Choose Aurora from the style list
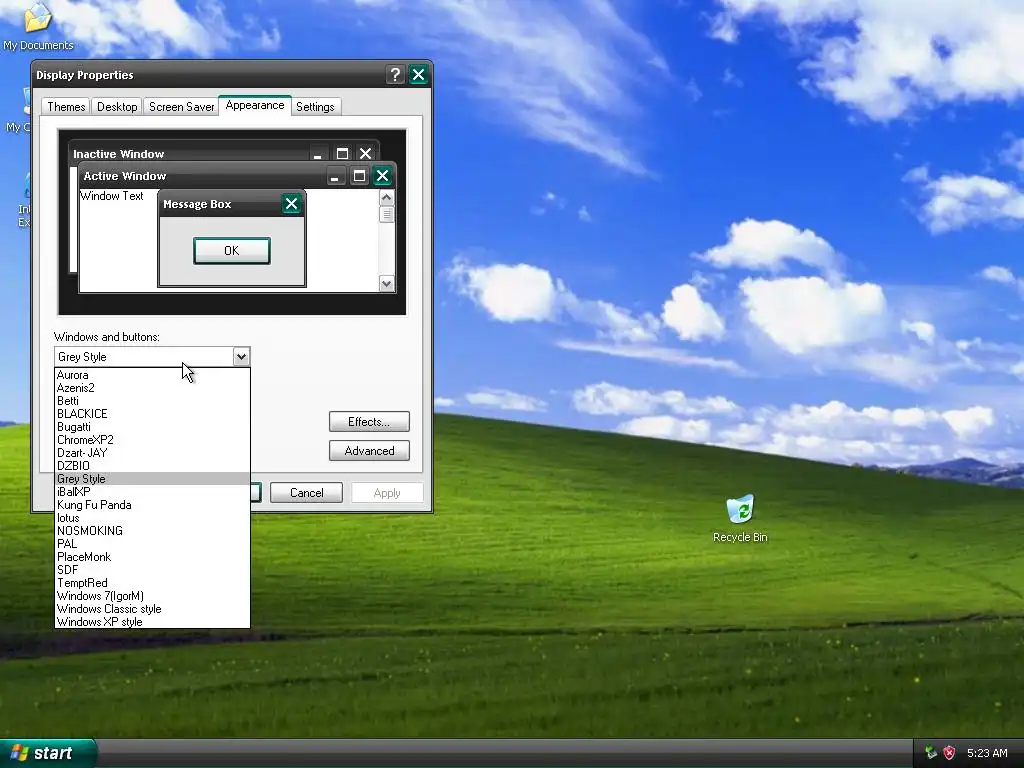Viewport: 1024px width, 768px height. point(152,375)
